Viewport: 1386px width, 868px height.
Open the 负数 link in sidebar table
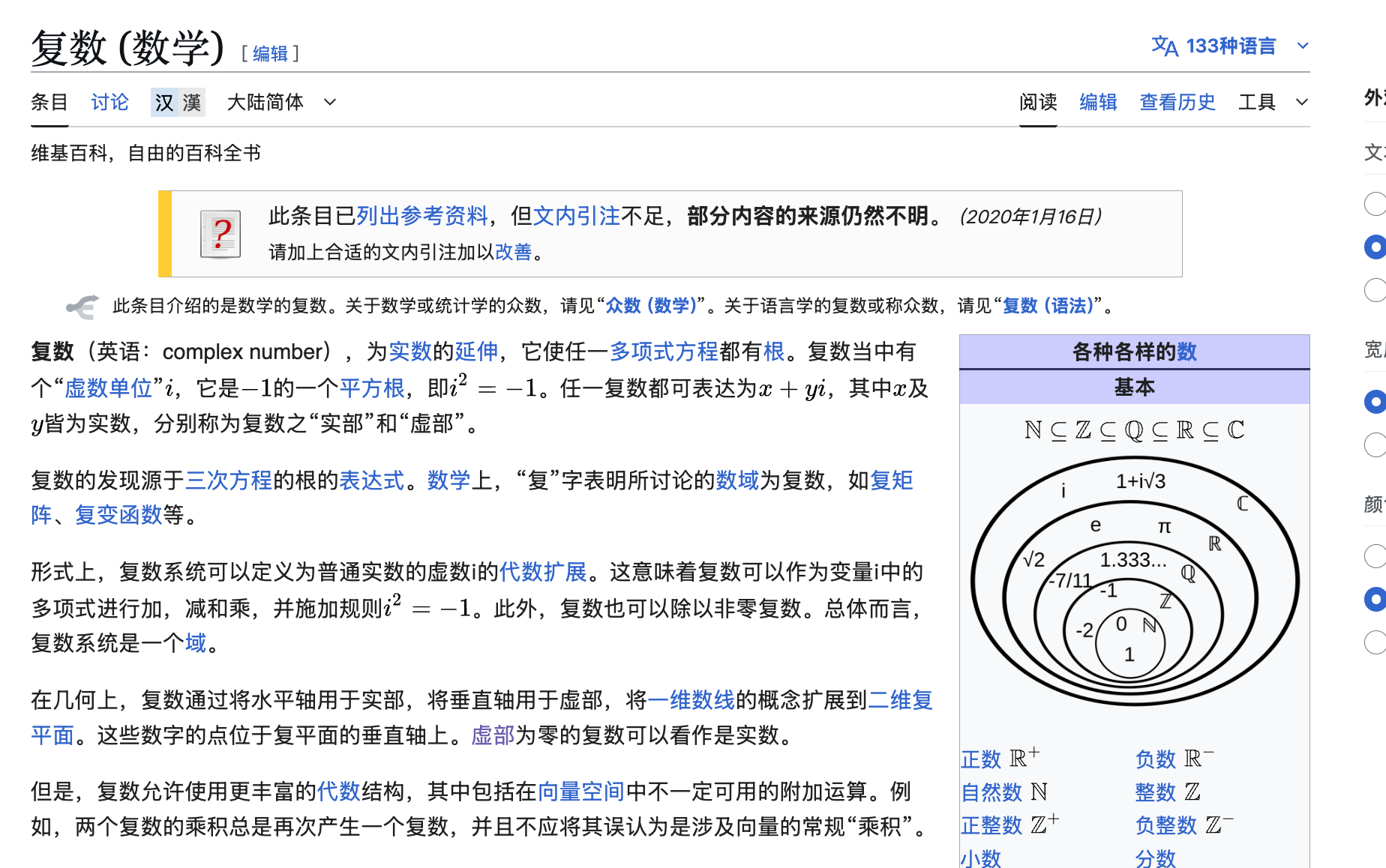point(1156,759)
